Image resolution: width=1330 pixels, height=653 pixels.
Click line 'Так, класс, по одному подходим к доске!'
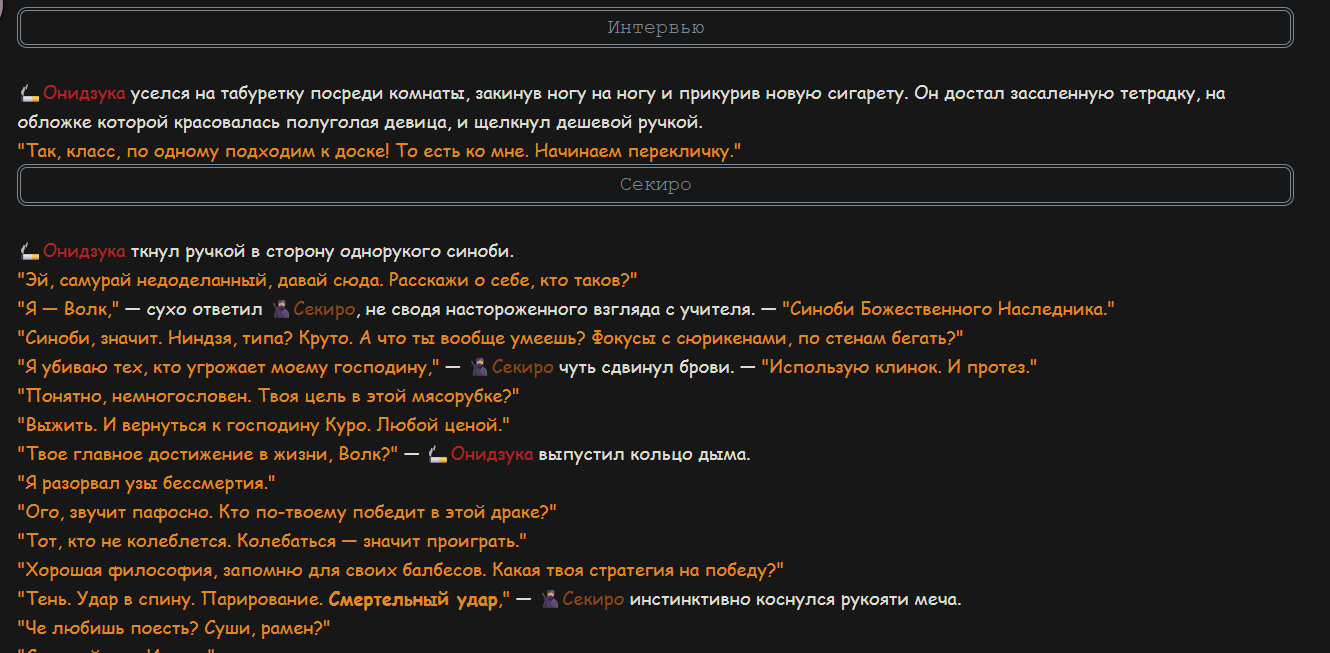[380, 151]
